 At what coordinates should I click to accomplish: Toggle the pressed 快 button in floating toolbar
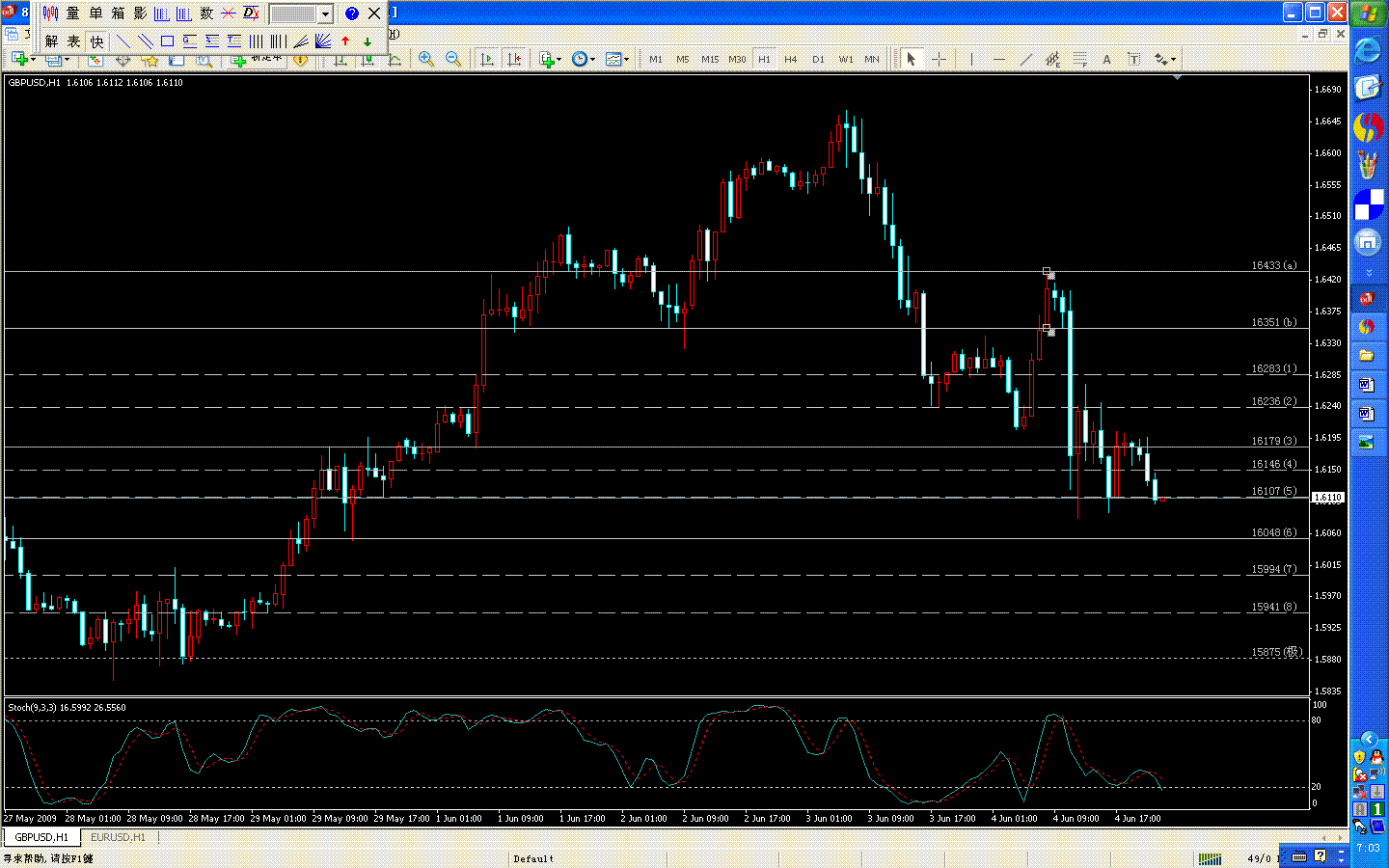coord(96,41)
